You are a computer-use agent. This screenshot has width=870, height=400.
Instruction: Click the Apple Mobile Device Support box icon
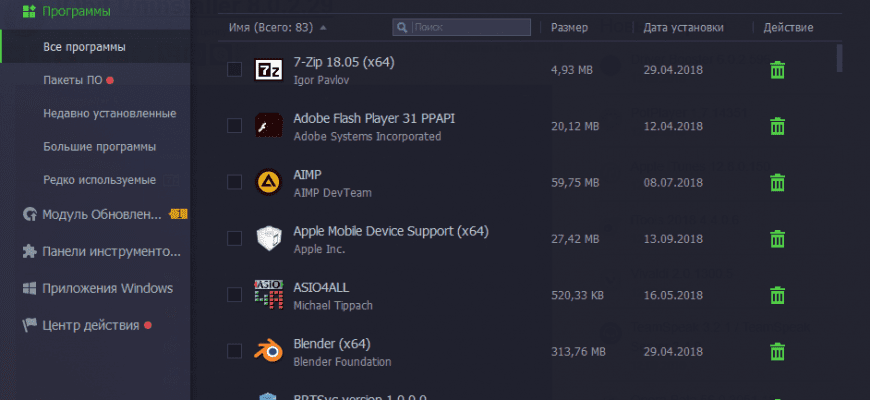point(269,239)
